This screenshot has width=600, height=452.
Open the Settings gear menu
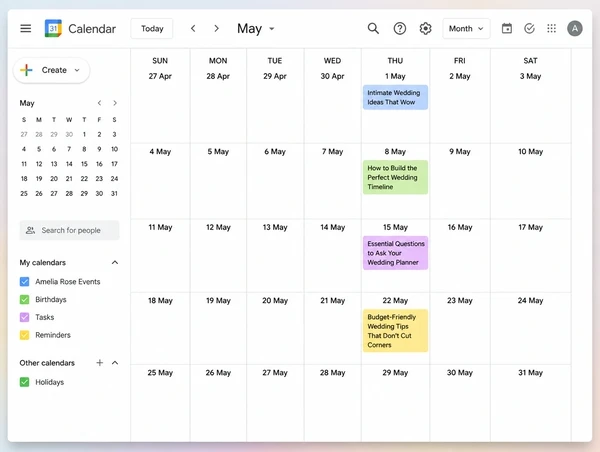pyautogui.click(x=426, y=28)
